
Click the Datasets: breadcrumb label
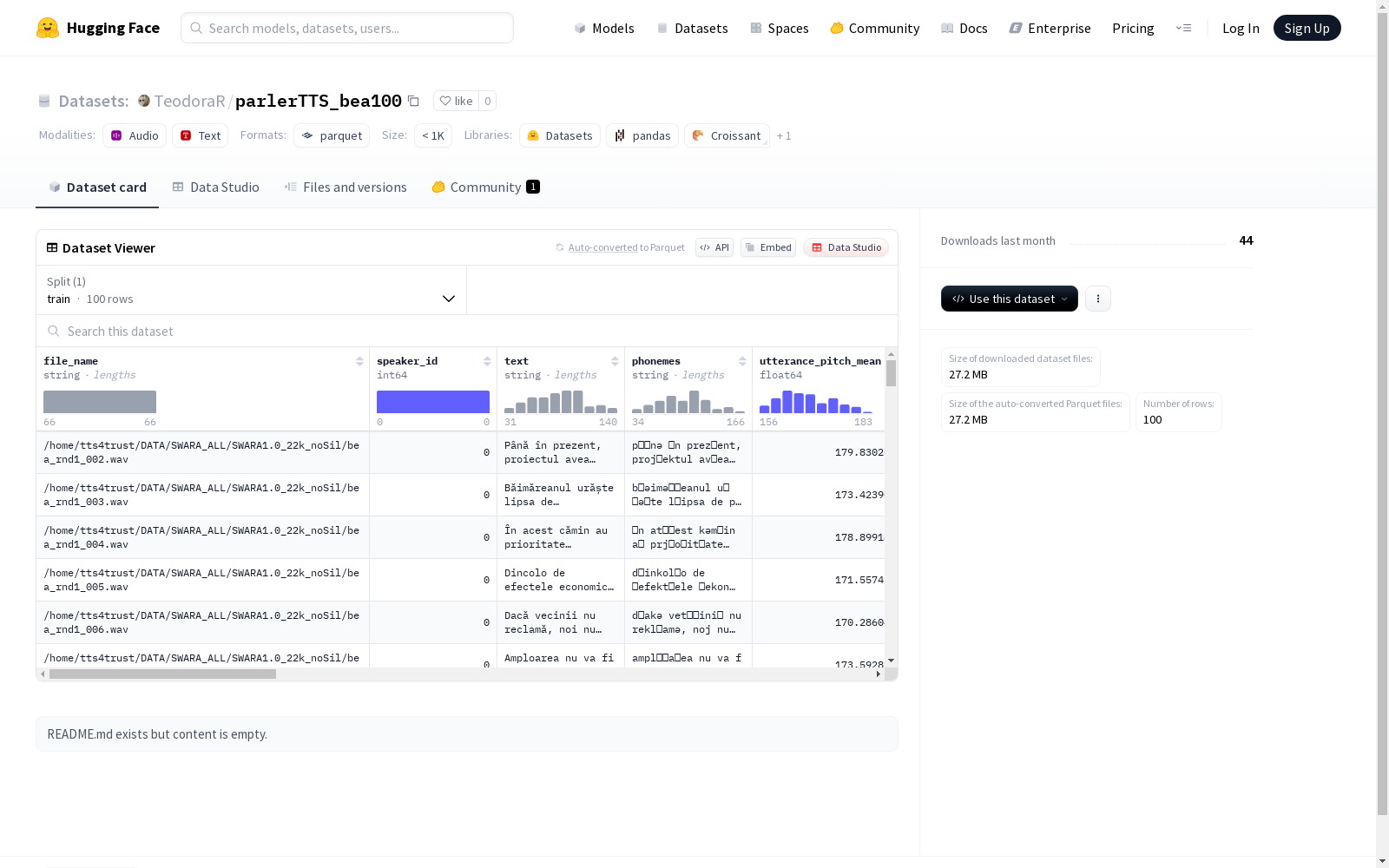point(93,101)
